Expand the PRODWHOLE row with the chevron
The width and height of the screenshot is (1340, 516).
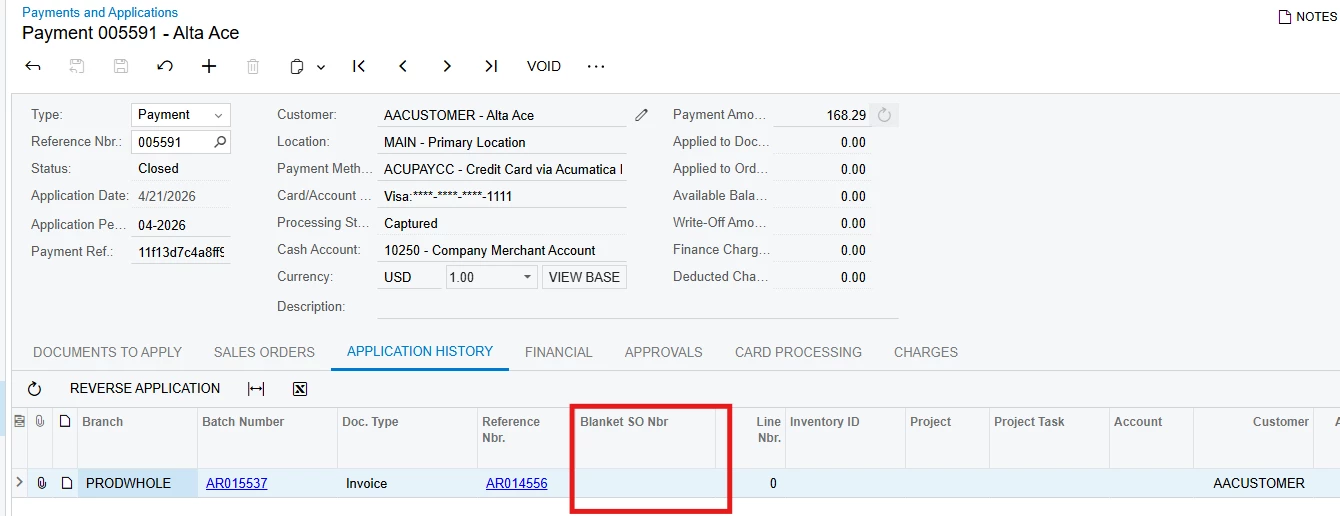click(19, 483)
